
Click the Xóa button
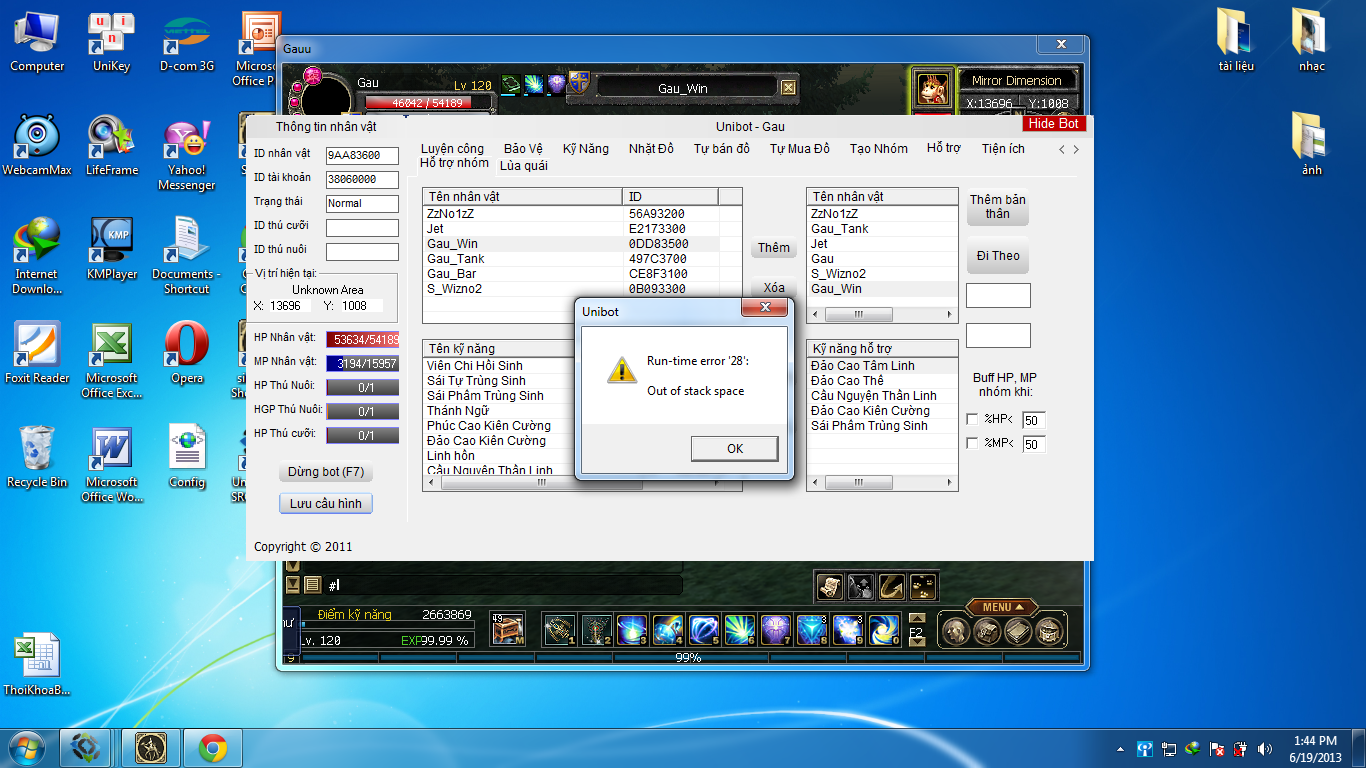(x=774, y=287)
